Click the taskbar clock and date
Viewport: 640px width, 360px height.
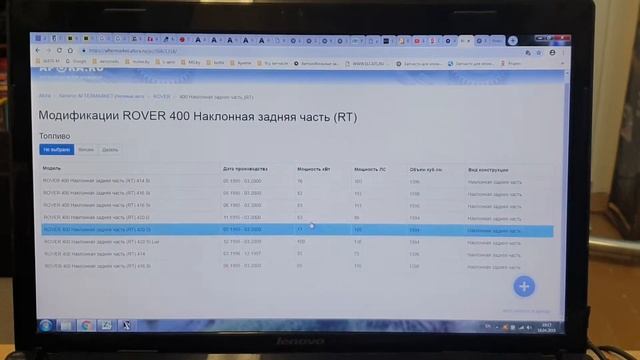pyautogui.click(x=547, y=327)
